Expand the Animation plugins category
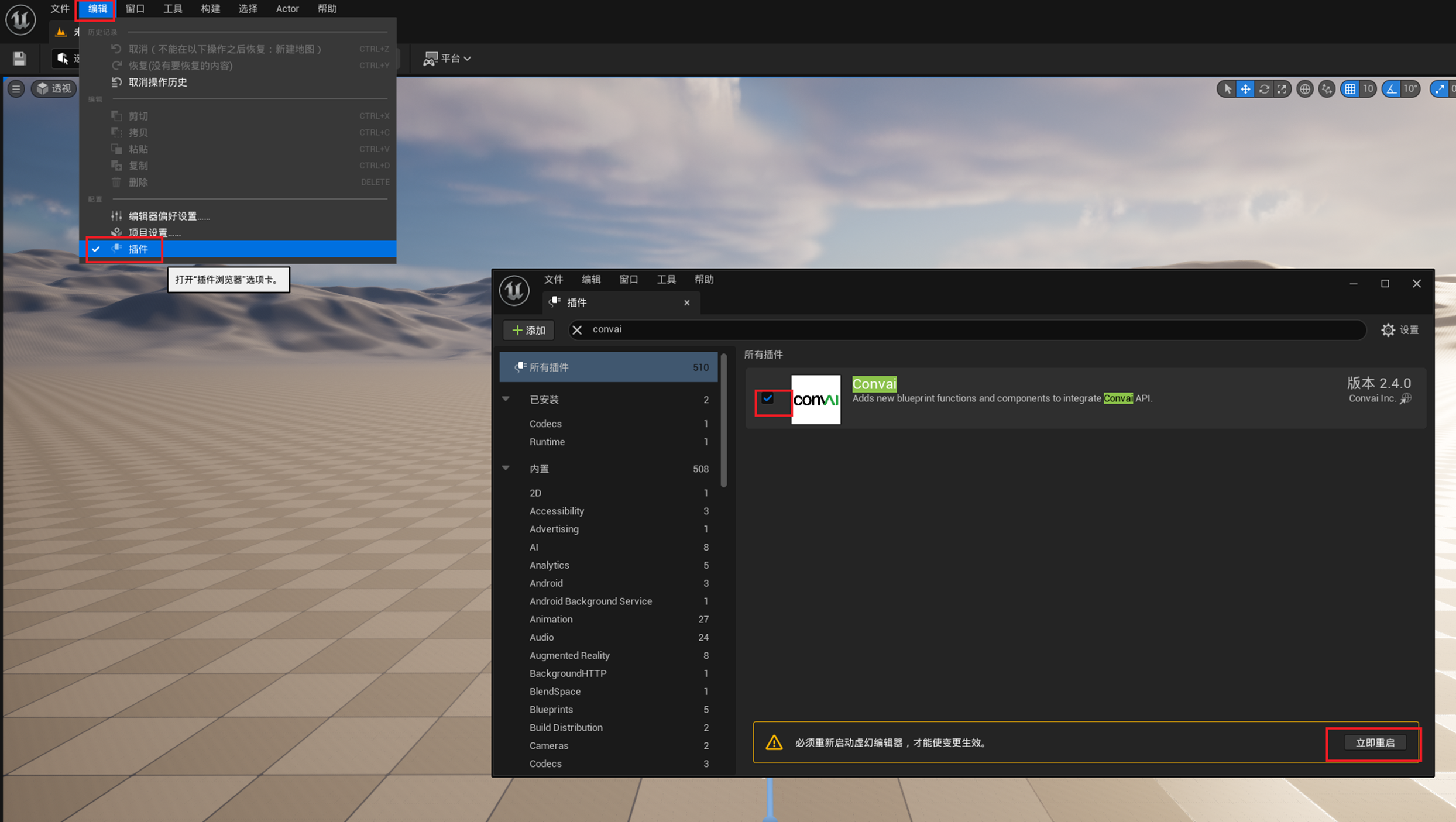 551,619
